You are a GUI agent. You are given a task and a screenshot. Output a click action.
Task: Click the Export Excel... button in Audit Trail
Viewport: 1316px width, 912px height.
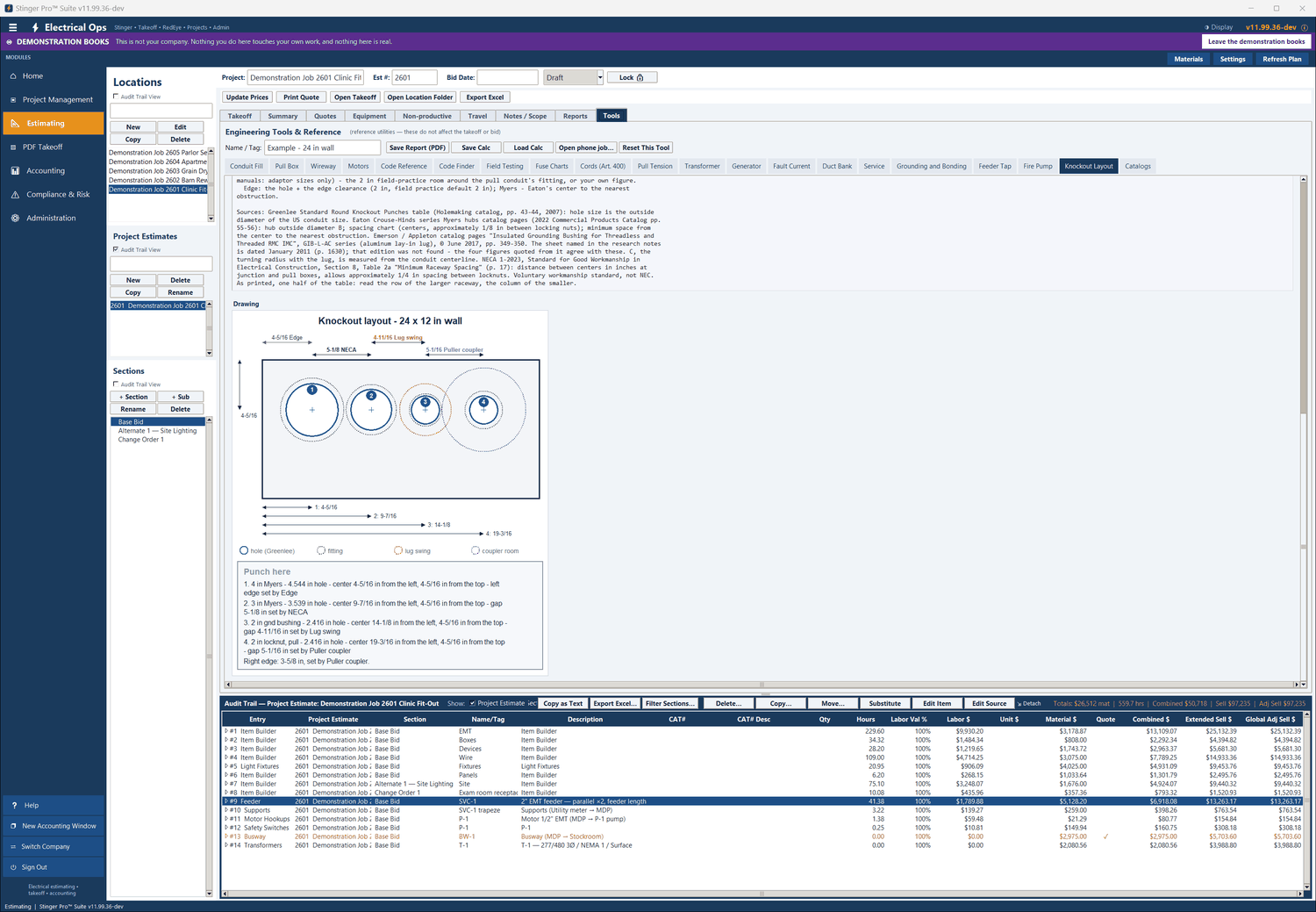[x=614, y=703]
